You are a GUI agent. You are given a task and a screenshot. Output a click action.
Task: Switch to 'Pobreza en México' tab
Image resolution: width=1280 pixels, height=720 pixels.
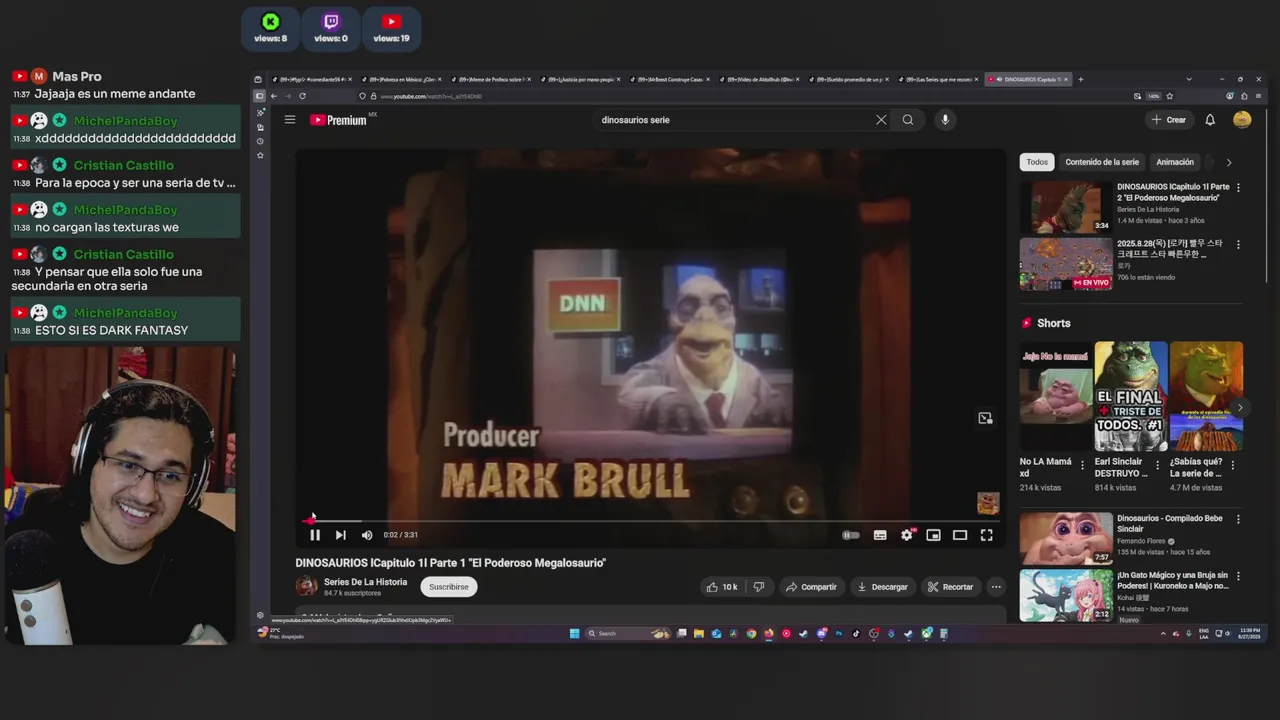click(400, 79)
